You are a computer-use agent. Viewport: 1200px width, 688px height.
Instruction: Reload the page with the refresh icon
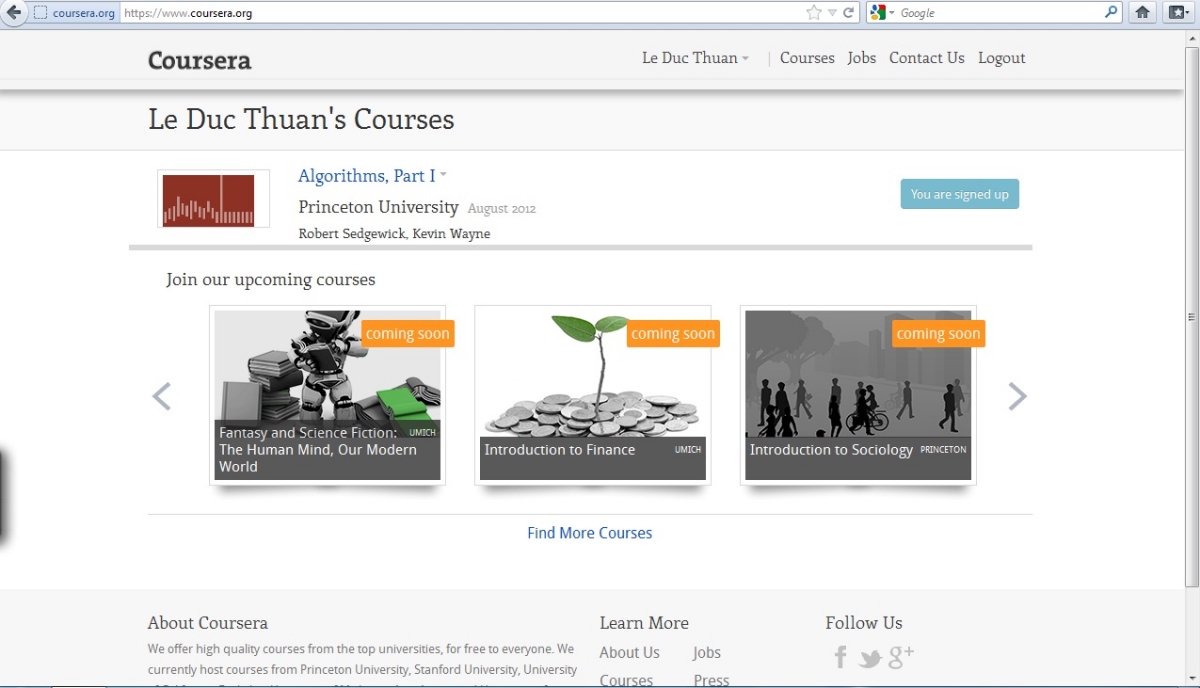848,13
